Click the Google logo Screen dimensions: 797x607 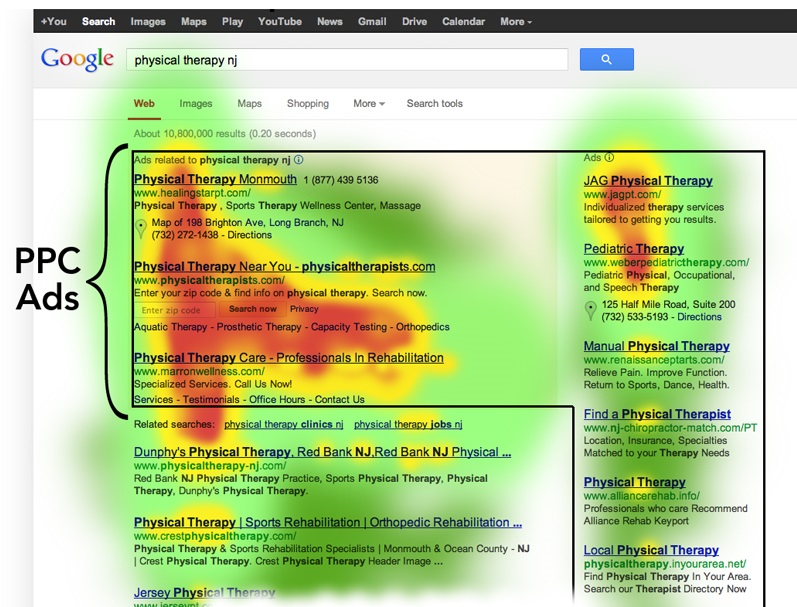[x=77, y=59]
